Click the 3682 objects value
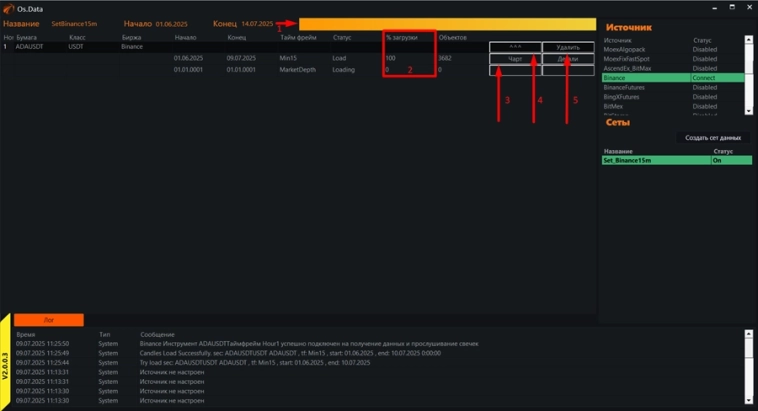The width and height of the screenshot is (758, 411). [x=445, y=58]
